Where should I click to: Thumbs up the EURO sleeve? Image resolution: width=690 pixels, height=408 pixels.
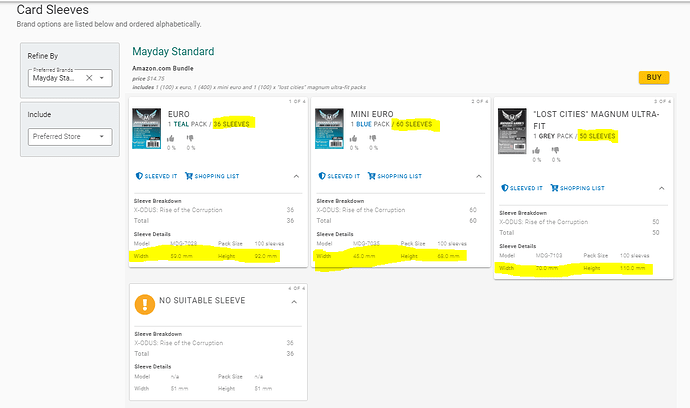coord(171,139)
